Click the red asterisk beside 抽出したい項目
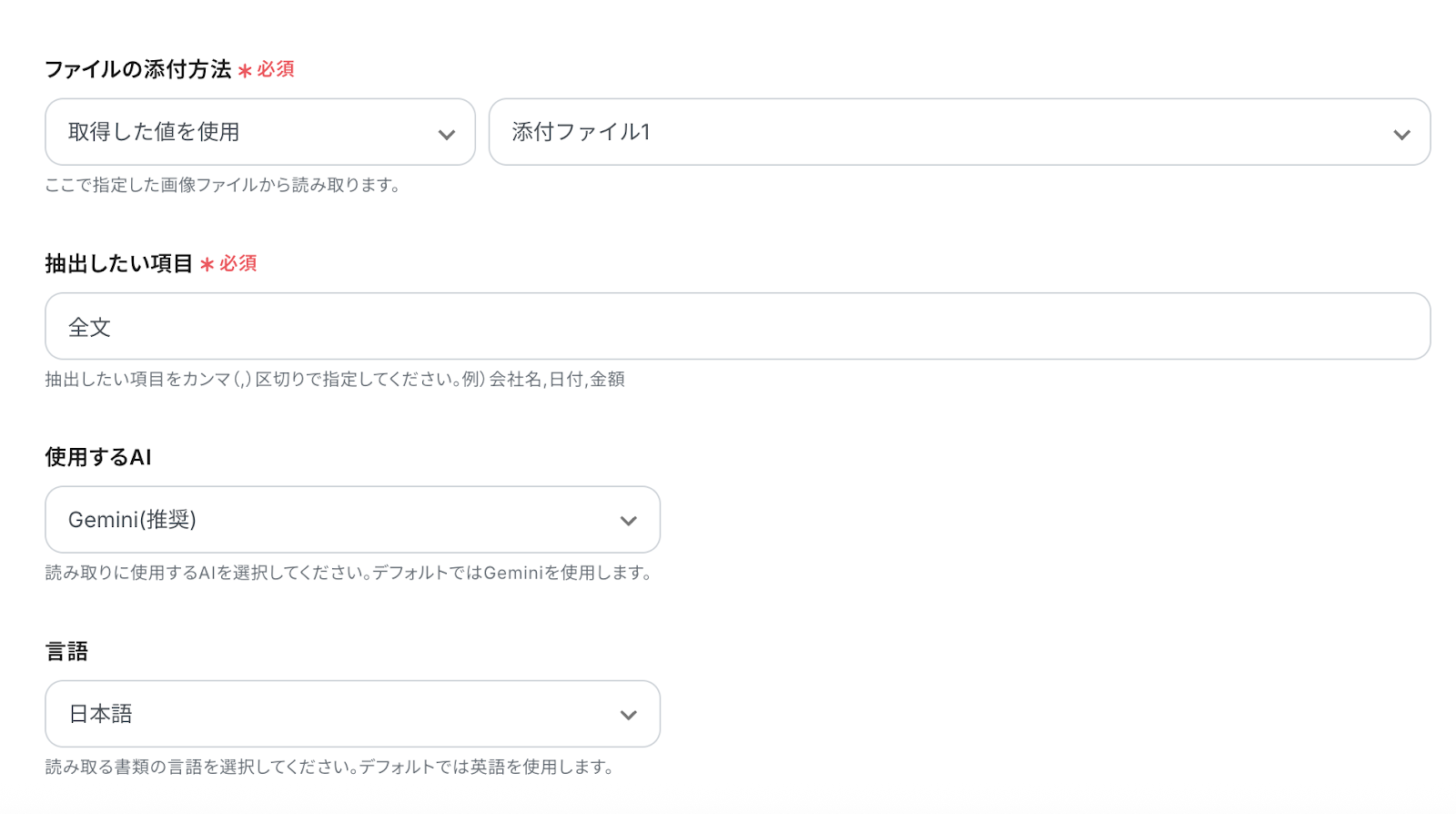Viewport: 1456px width, 814px height. [207, 264]
